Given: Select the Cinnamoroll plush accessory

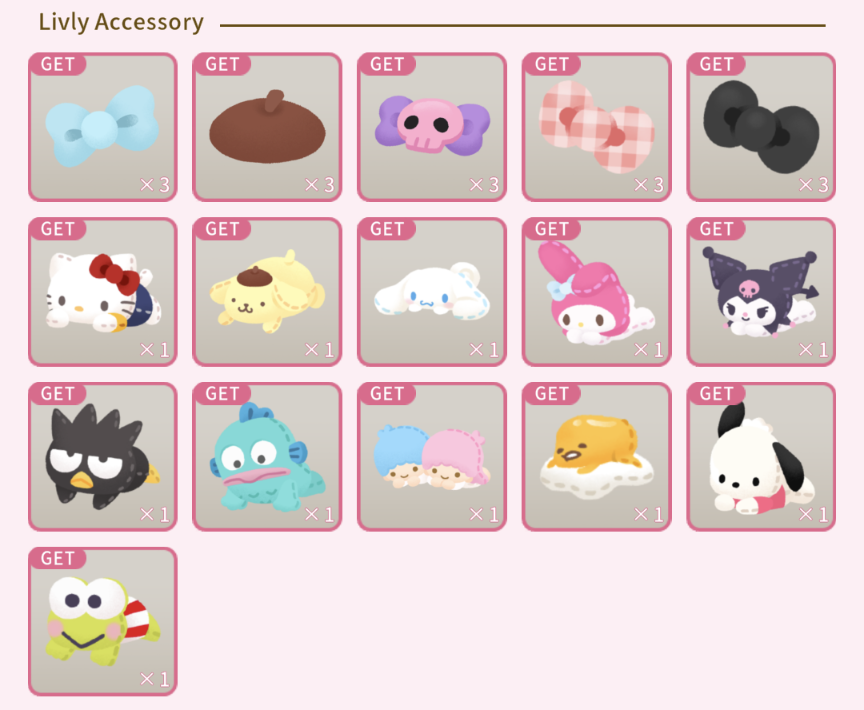Looking at the screenshot, I should point(432,292).
